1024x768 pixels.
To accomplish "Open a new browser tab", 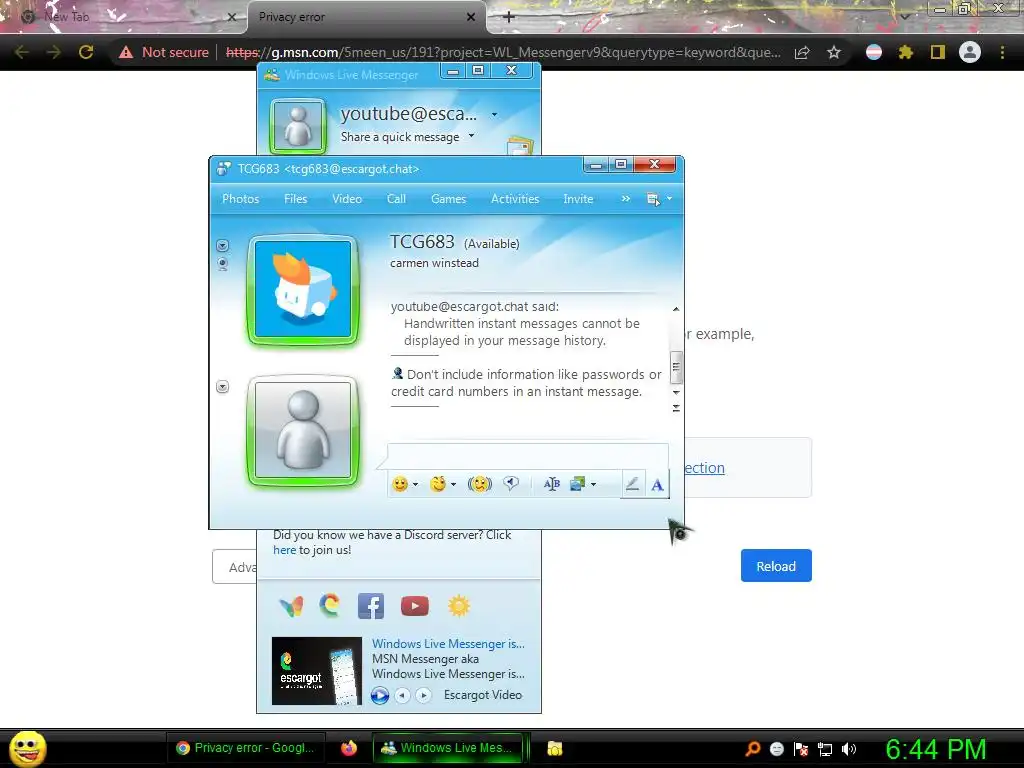I will 509,17.
